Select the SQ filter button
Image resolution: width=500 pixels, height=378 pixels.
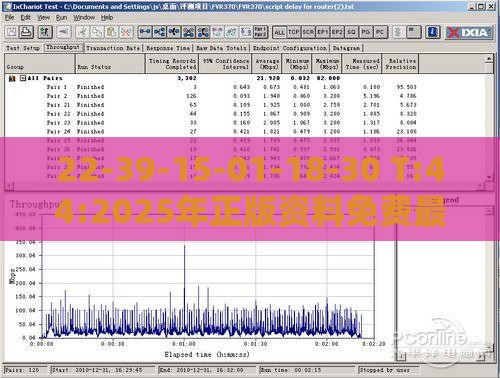click(x=351, y=32)
